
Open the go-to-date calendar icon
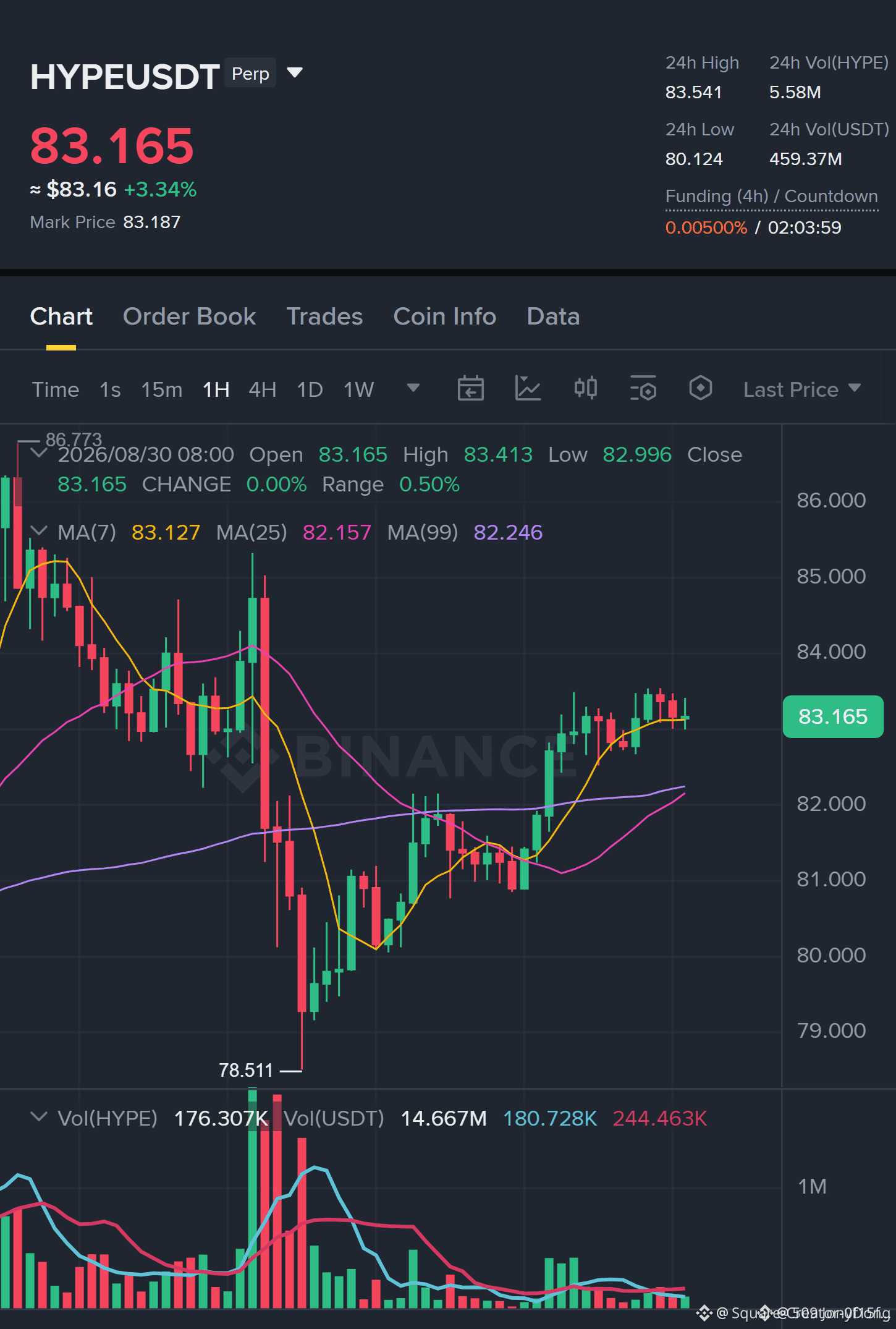pos(470,388)
